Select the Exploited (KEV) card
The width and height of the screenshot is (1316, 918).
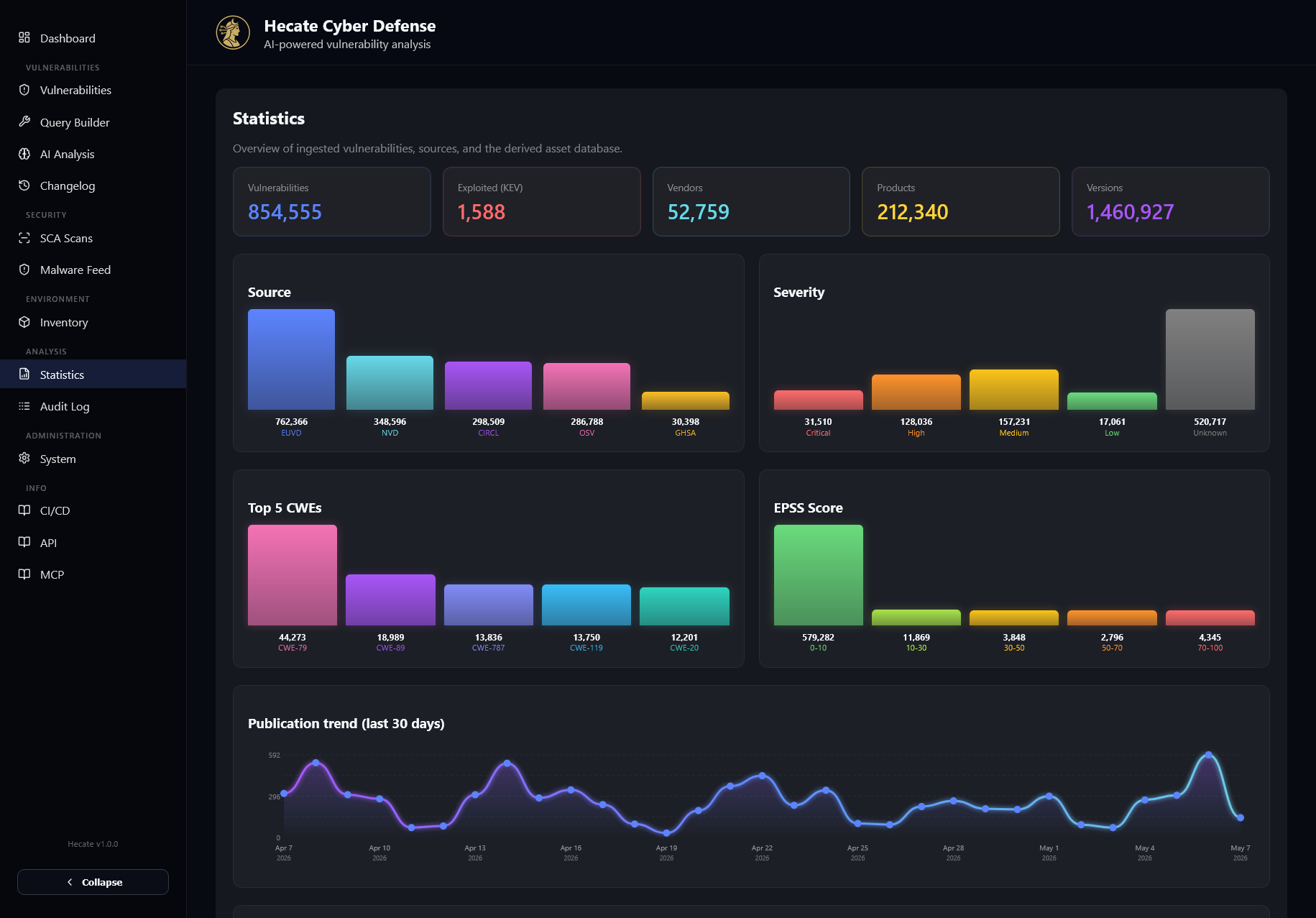[542, 201]
